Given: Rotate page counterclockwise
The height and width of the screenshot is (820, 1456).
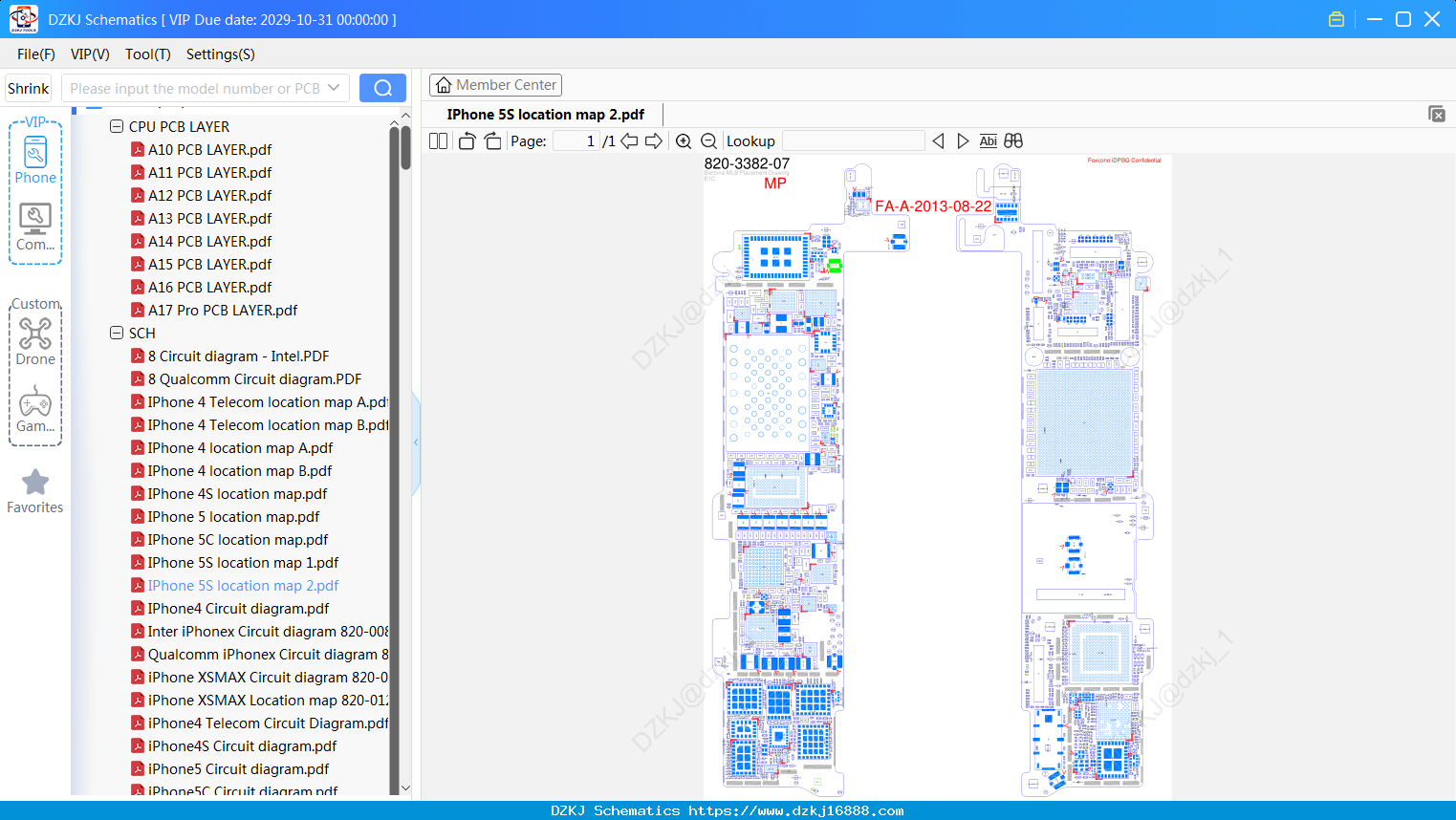Looking at the screenshot, I should pos(467,141).
